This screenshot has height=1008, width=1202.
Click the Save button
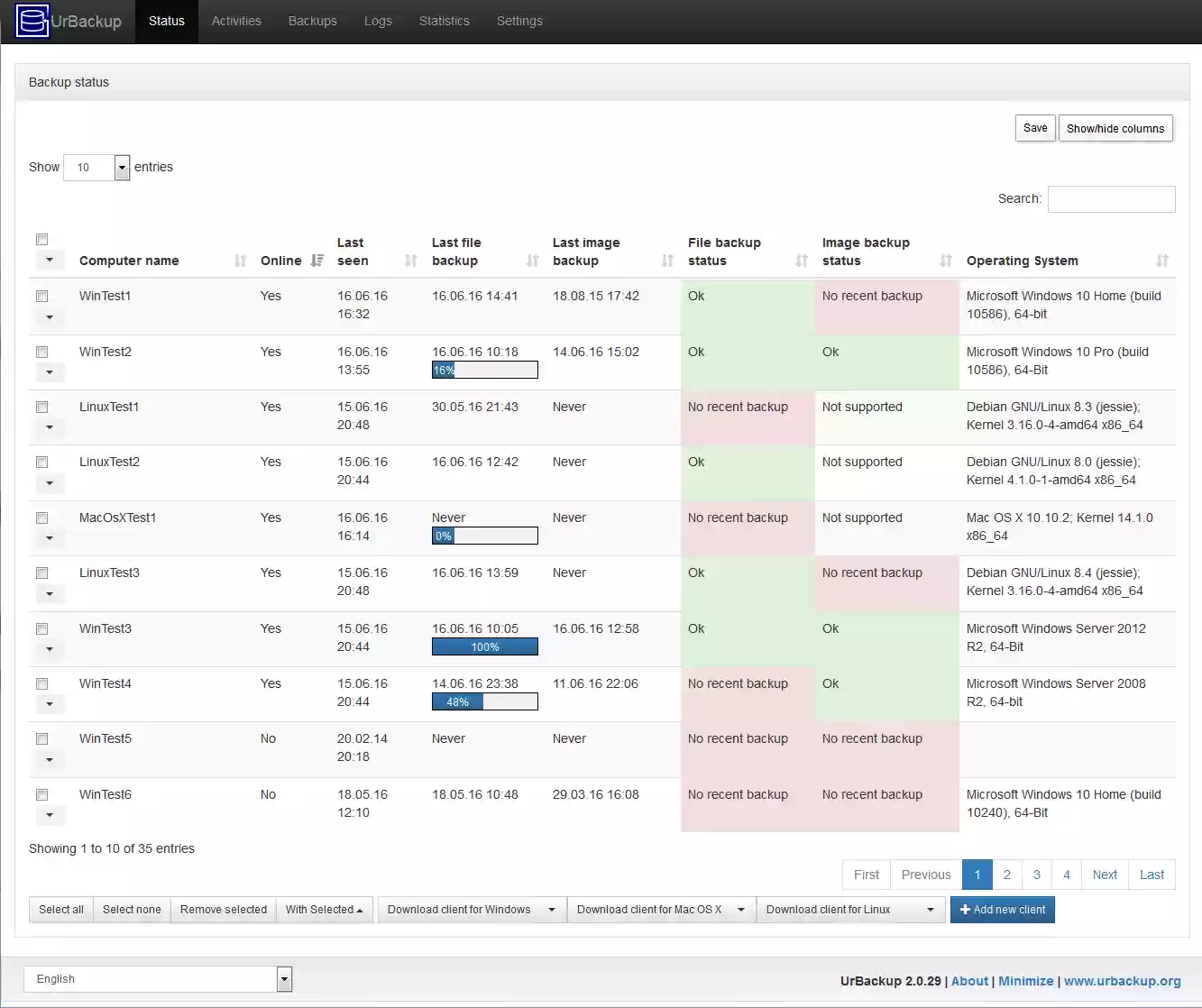[1034, 127]
